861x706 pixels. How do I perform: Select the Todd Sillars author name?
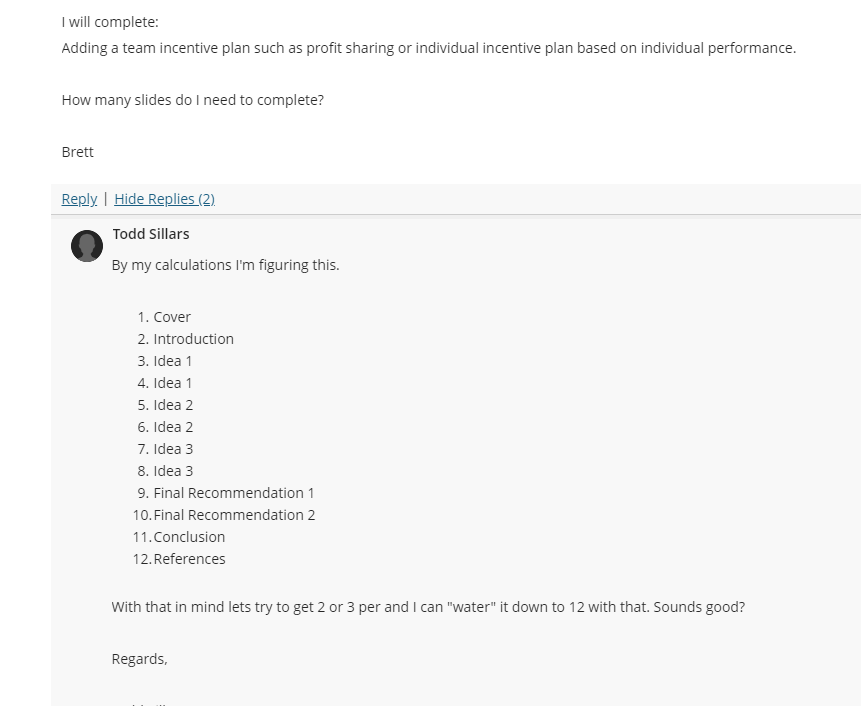[x=151, y=234]
